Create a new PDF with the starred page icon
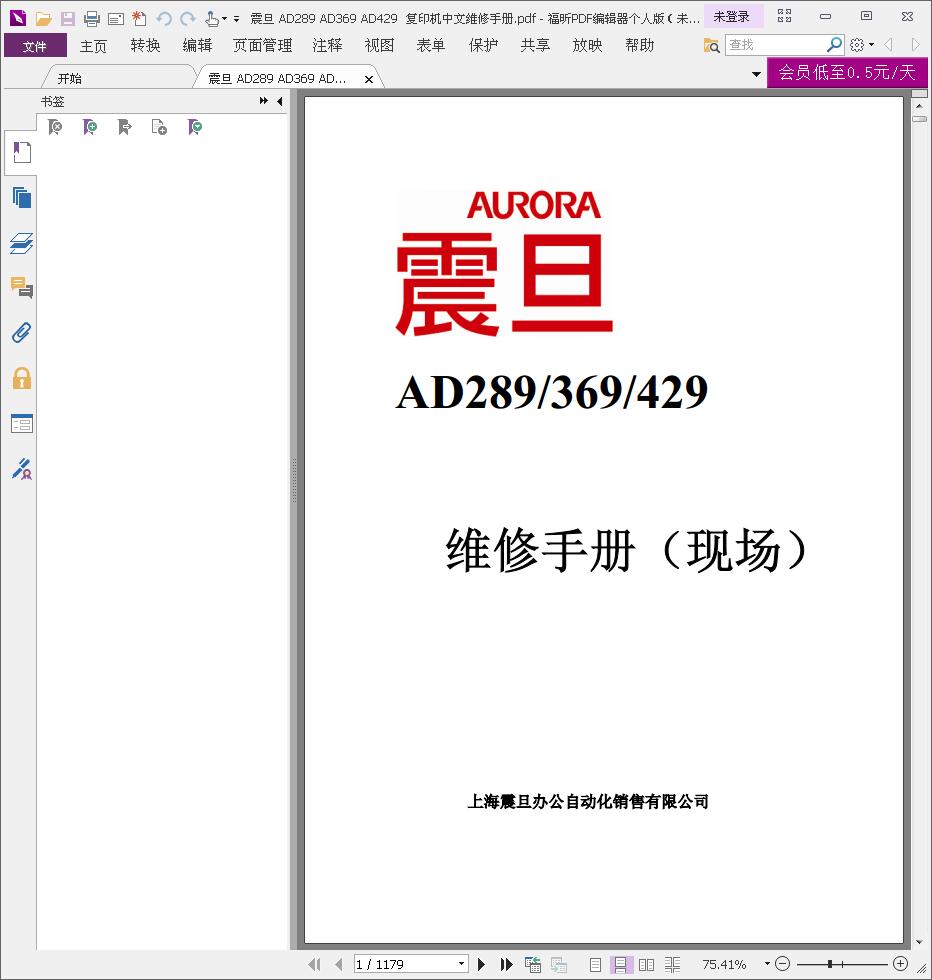932x980 pixels. (139, 19)
